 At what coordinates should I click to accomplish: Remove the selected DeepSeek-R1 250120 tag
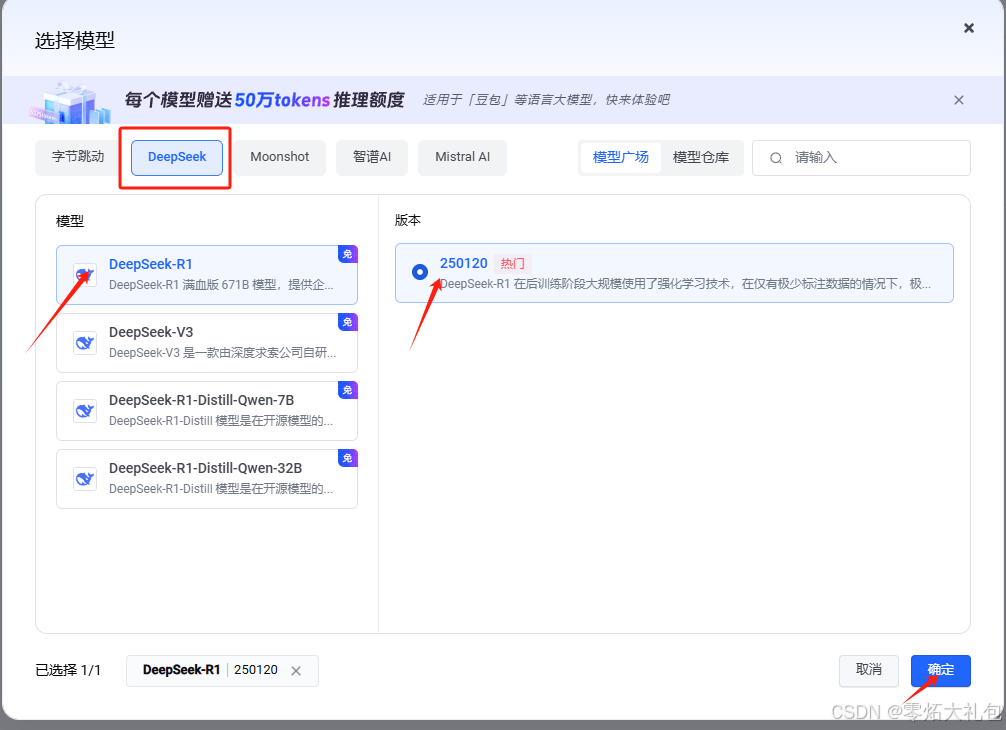tap(296, 671)
